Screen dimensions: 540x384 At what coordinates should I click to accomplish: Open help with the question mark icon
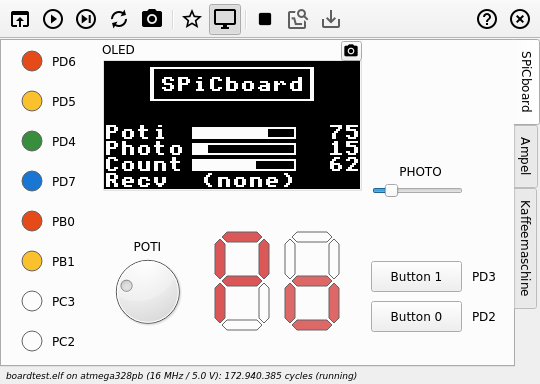tap(487, 19)
